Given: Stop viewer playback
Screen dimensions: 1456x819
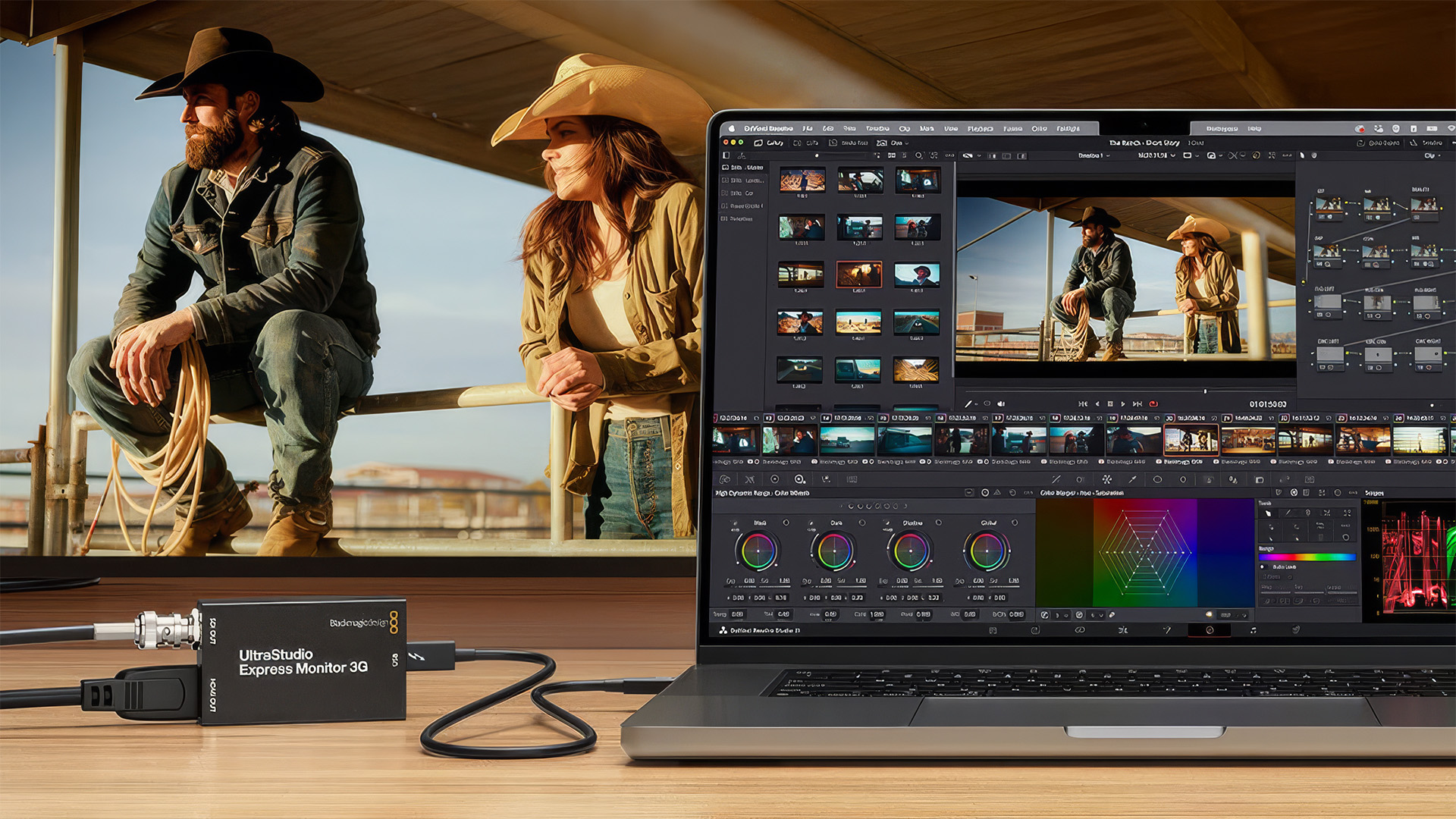Looking at the screenshot, I should point(1110,403).
